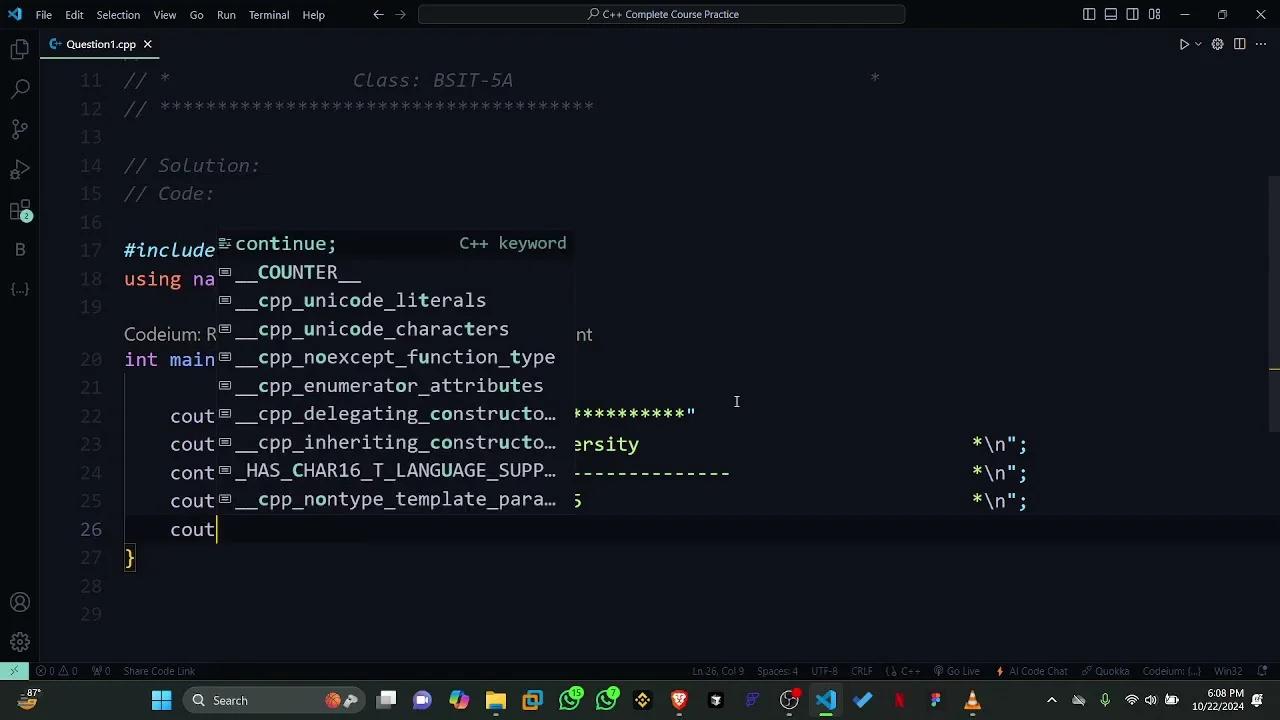The height and width of the screenshot is (720, 1280).
Task: Switch to the Question1.cpp tab
Action: point(100,44)
